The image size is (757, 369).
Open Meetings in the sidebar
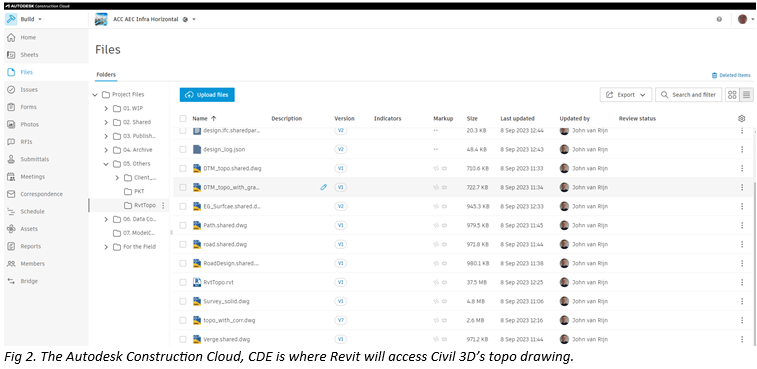click(32, 176)
